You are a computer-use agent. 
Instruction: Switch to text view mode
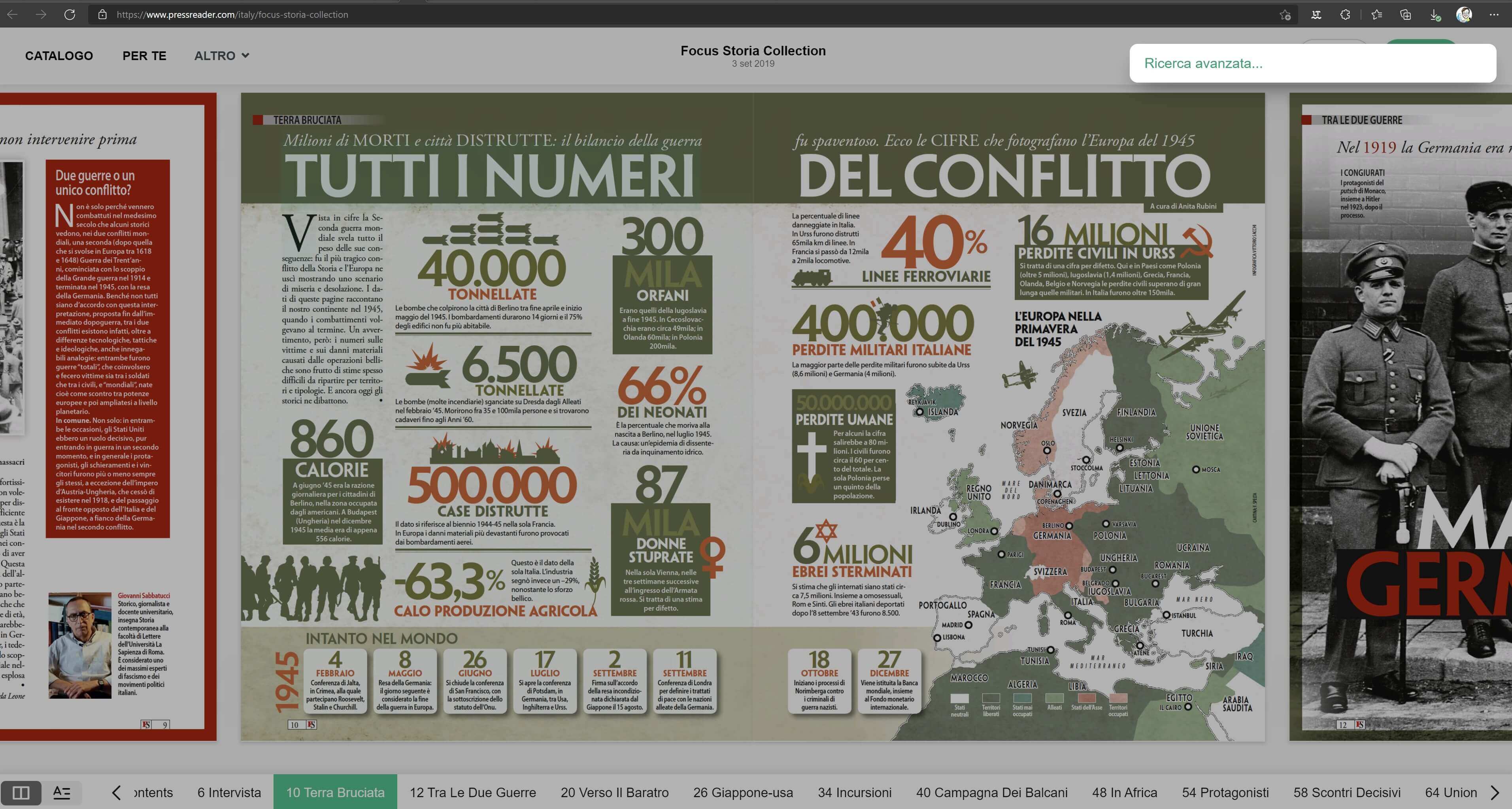click(62, 792)
